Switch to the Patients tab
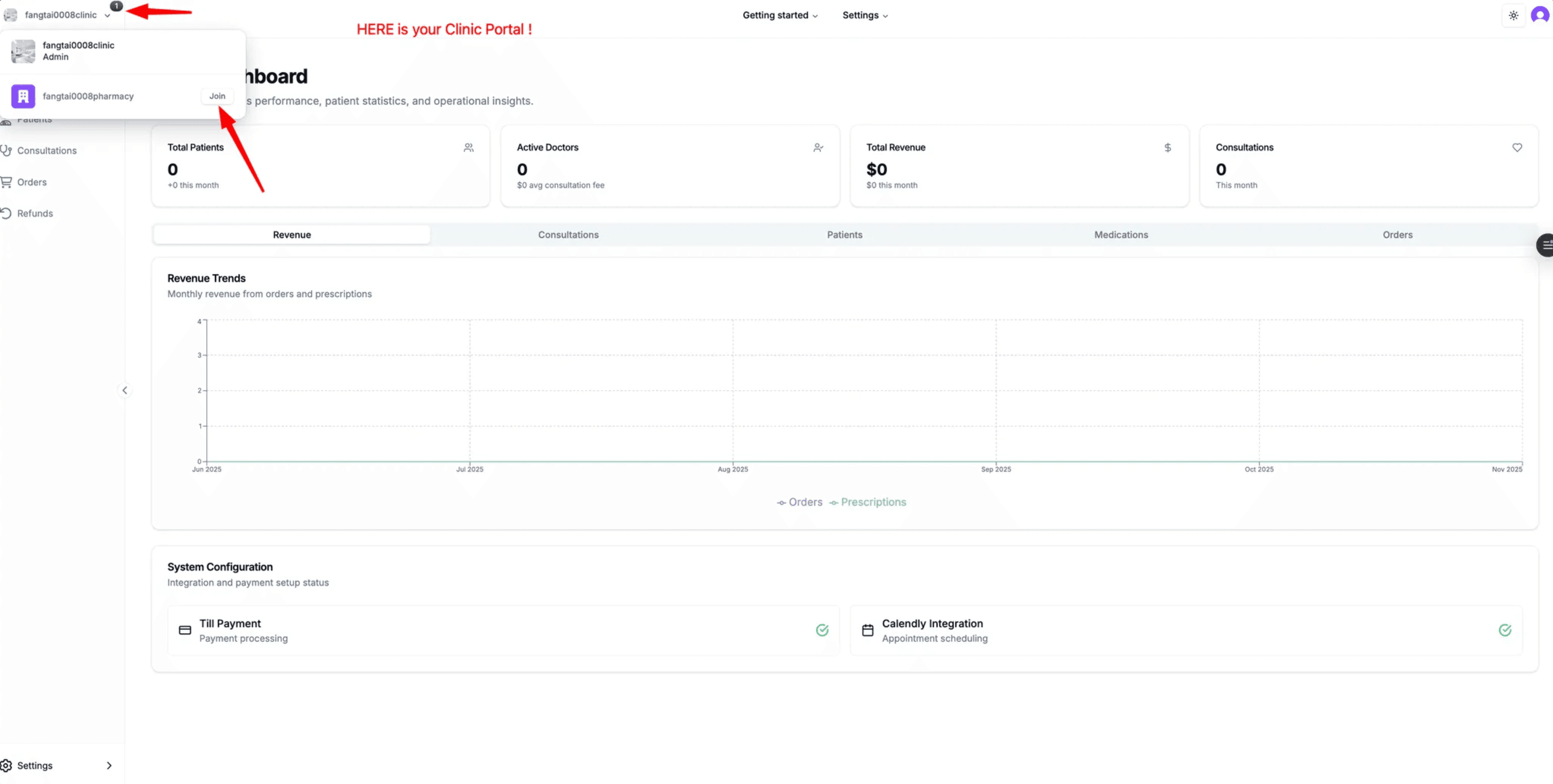The width and height of the screenshot is (1553, 784). click(x=844, y=235)
